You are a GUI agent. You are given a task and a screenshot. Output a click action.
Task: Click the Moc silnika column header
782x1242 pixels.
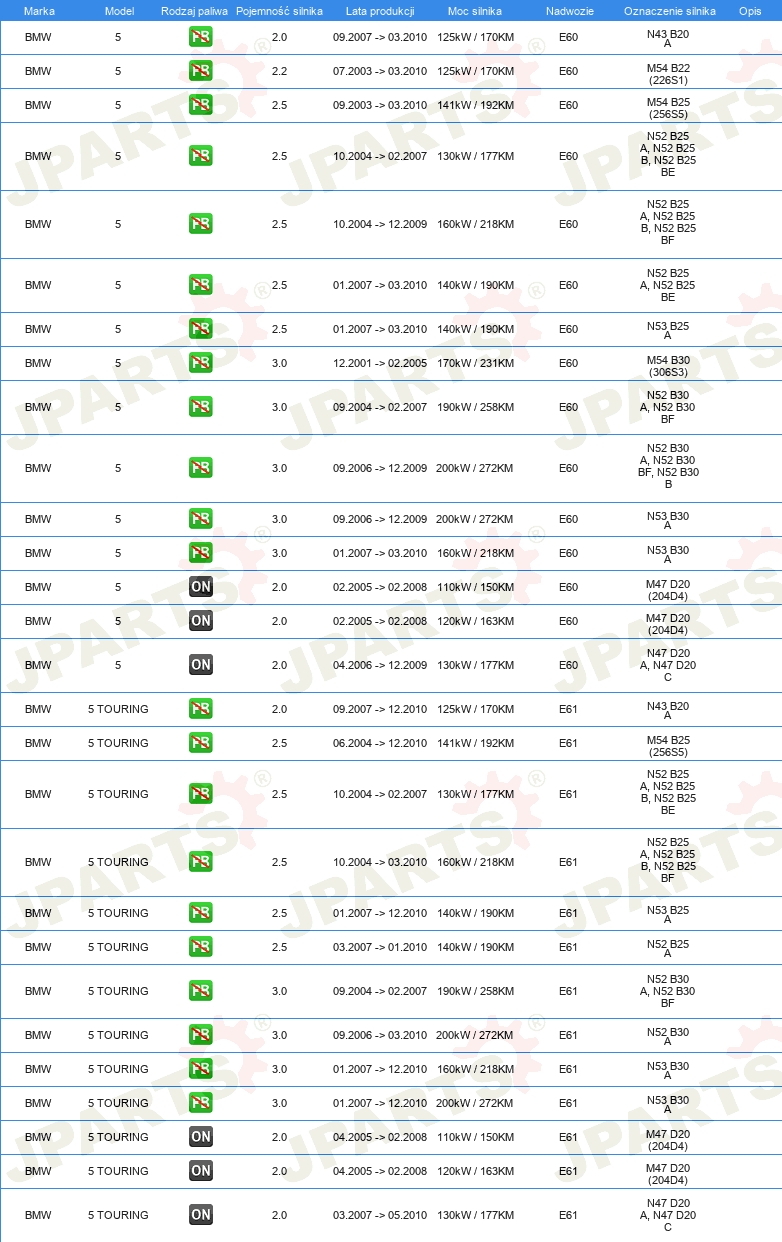click(x=475, y=11)
